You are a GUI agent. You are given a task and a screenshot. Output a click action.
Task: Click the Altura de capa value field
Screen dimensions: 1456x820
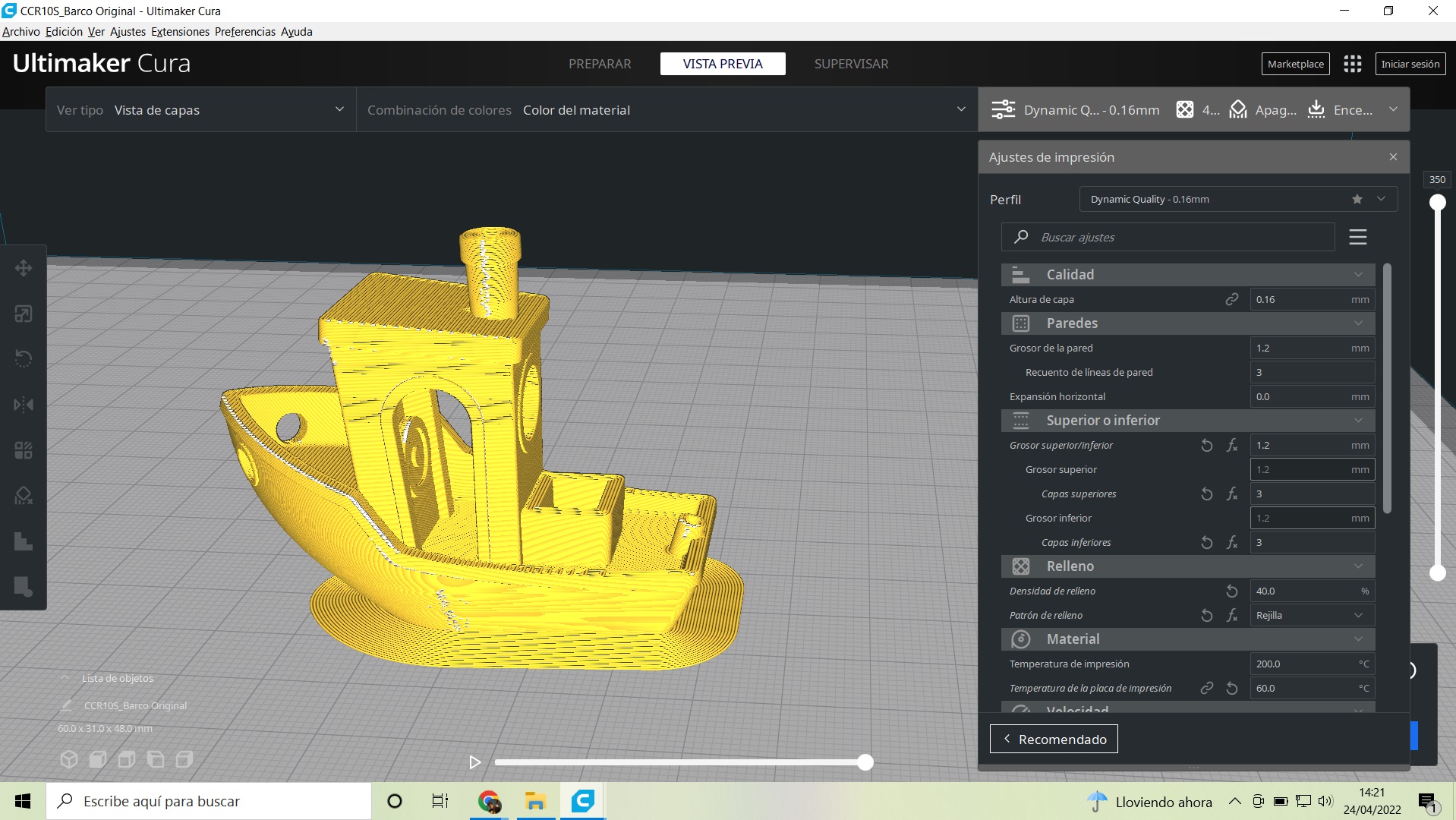click(x=1313, y=299)
